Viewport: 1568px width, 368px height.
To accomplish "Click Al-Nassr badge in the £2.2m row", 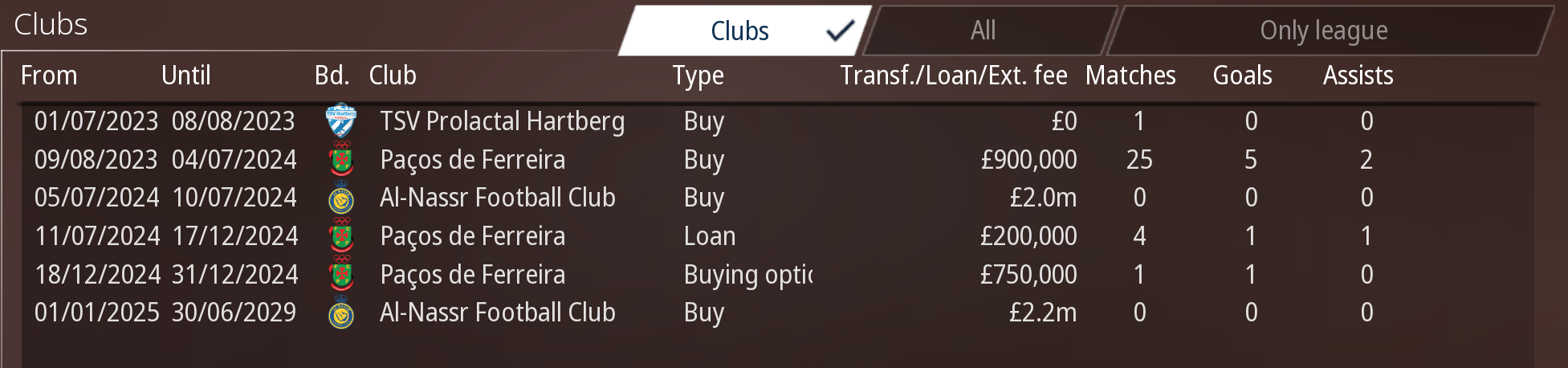I will (x=341, y=313).
